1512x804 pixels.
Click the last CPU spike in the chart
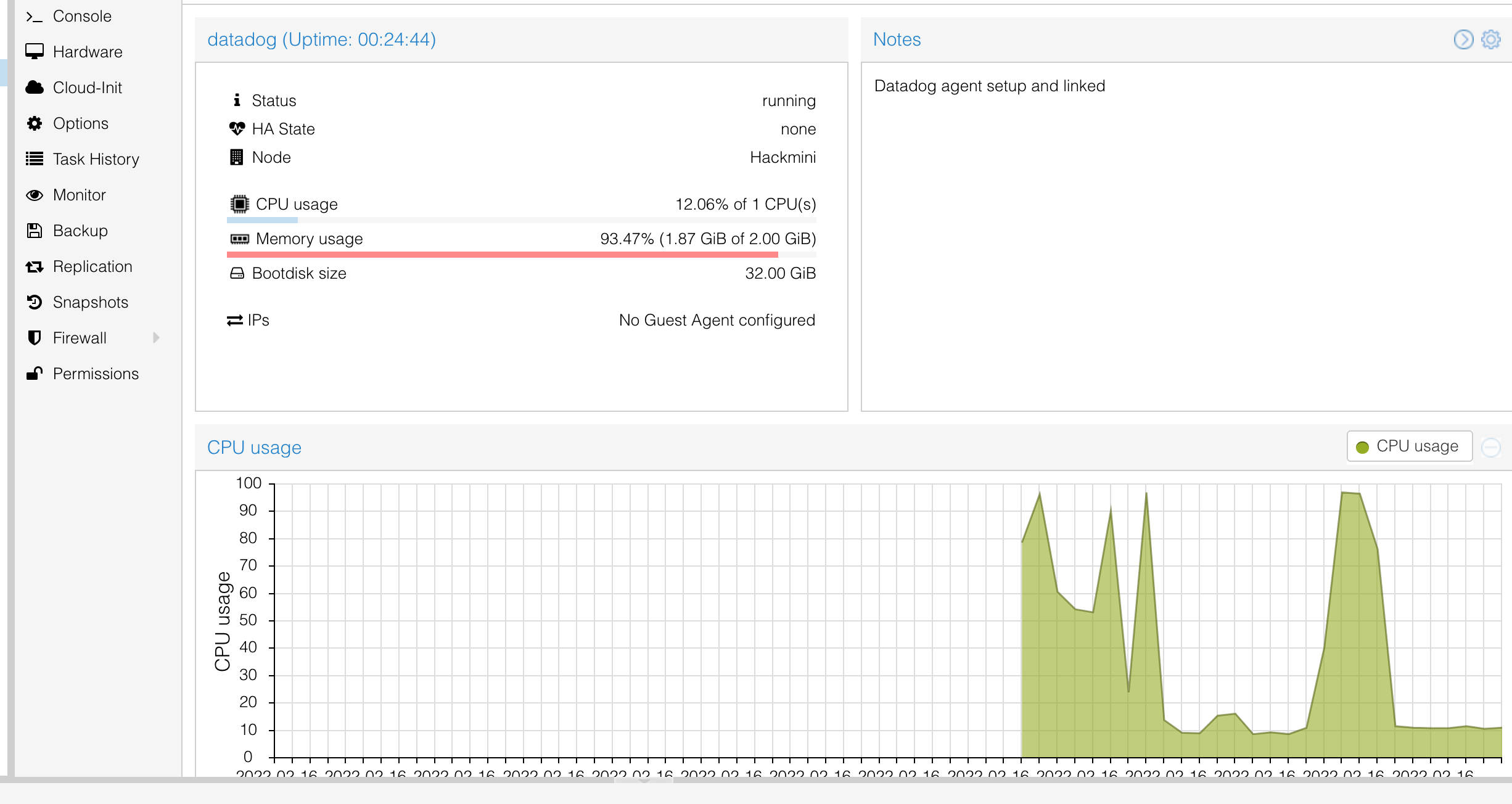[1352, 617]
